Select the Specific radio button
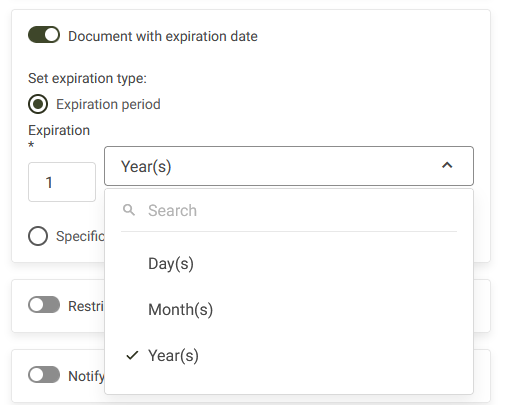The image size is (507, 405). point(38,236)
